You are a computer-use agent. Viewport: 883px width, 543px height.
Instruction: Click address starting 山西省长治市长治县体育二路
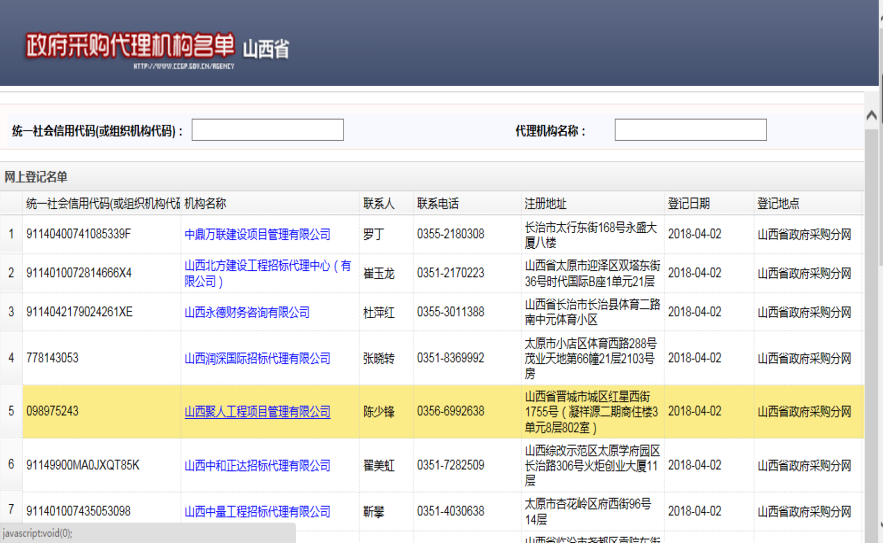coord(592,312)
